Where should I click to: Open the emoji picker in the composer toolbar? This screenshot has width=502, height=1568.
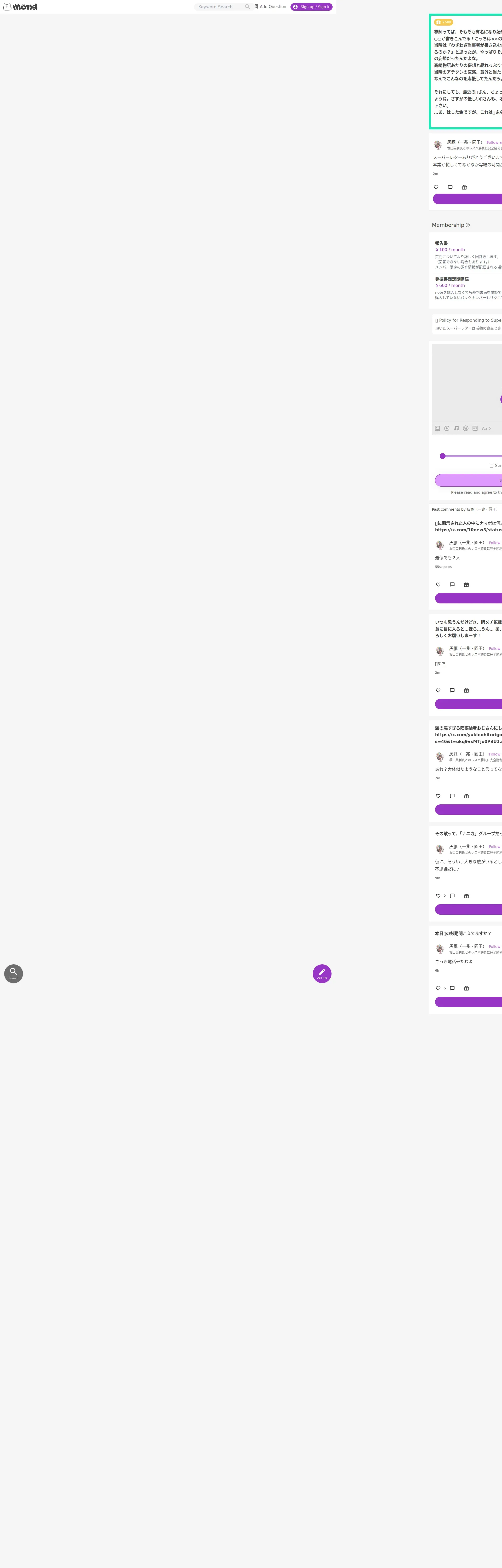[465, 429]
